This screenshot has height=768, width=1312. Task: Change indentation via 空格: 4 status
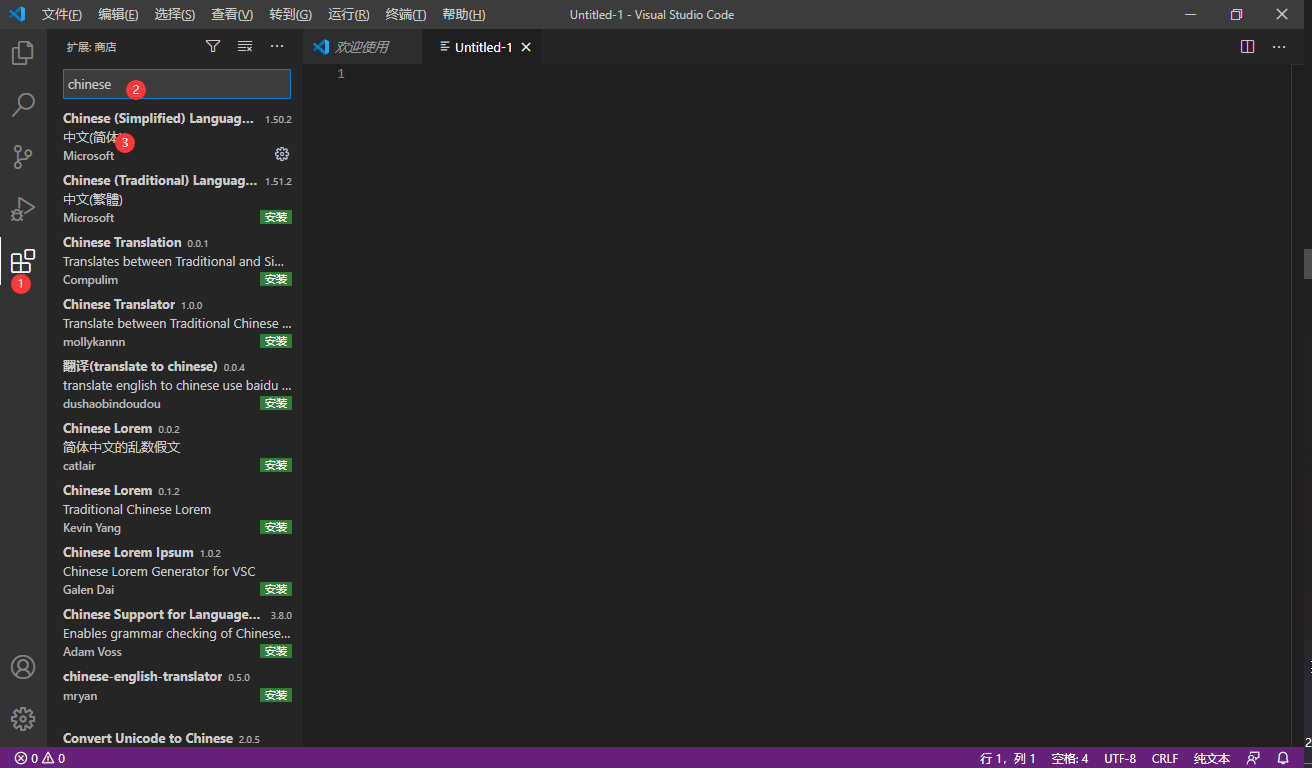point(1070,758)
